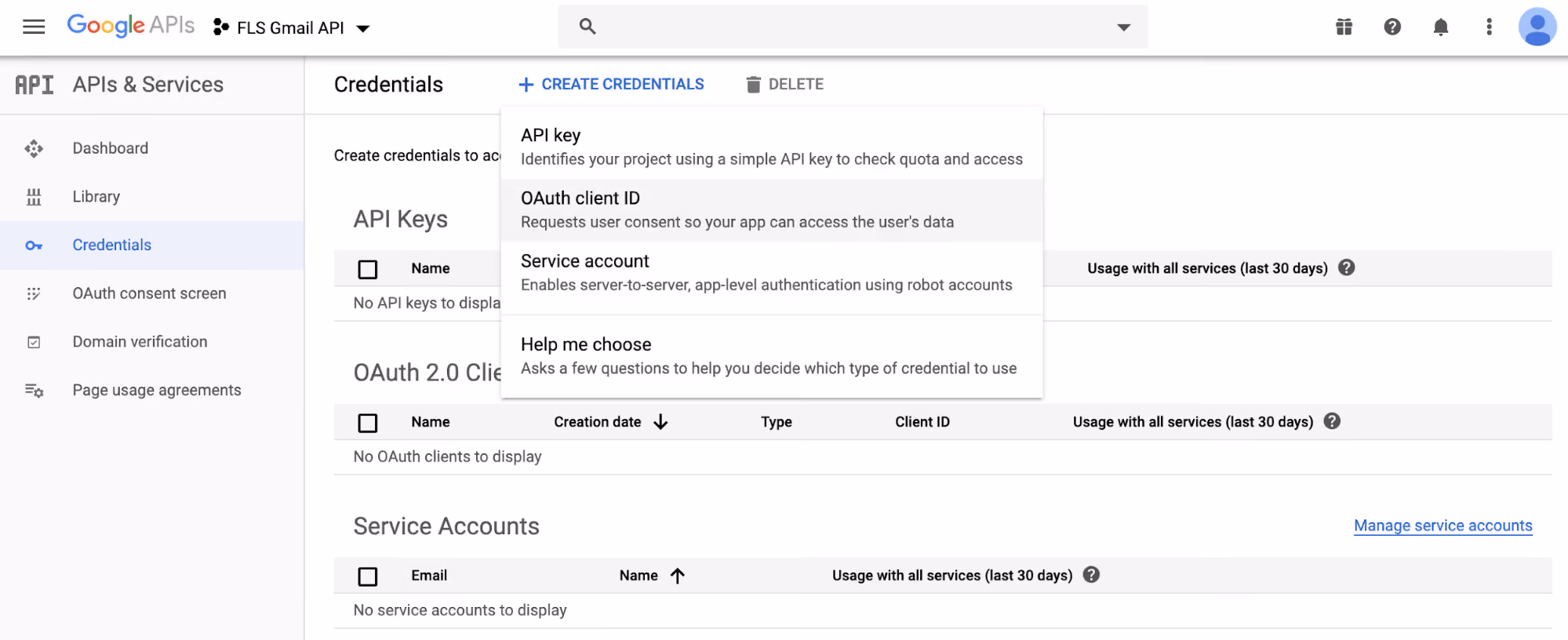The width and height of the screenshot is (1568, 640).
Task: Click the FLS Gmail API project icon
Action: [221, 27]
